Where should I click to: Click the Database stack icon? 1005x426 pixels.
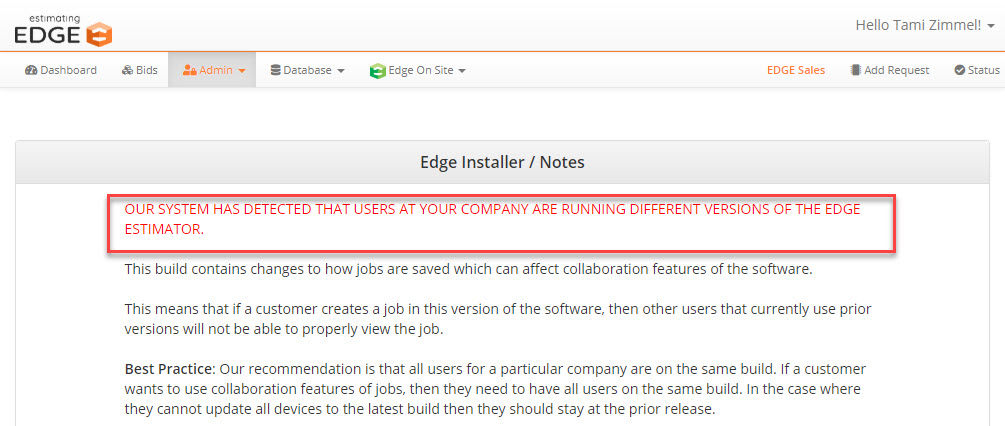click(x=276, y=70)
